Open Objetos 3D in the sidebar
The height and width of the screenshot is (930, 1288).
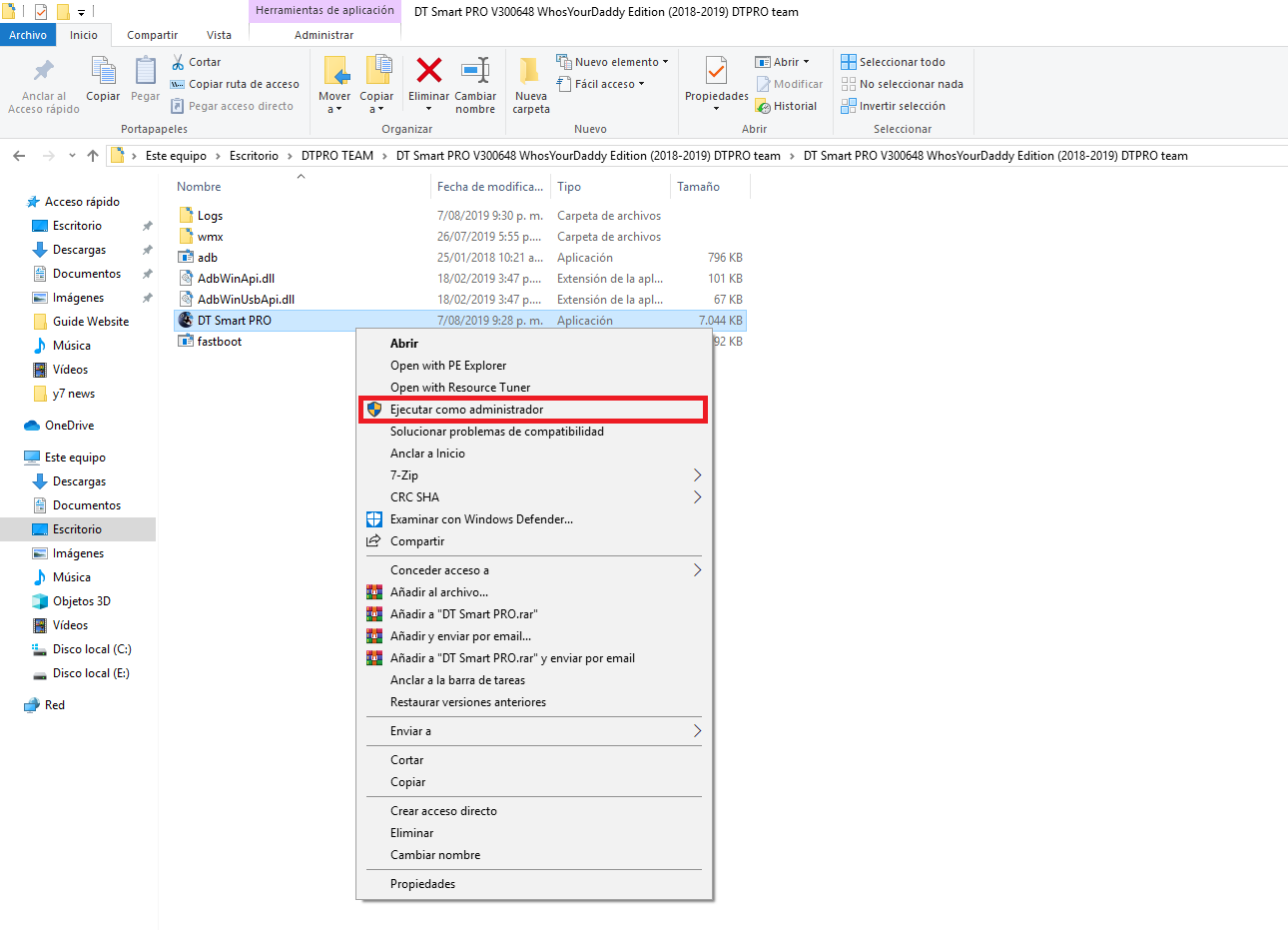coord(82,601)
